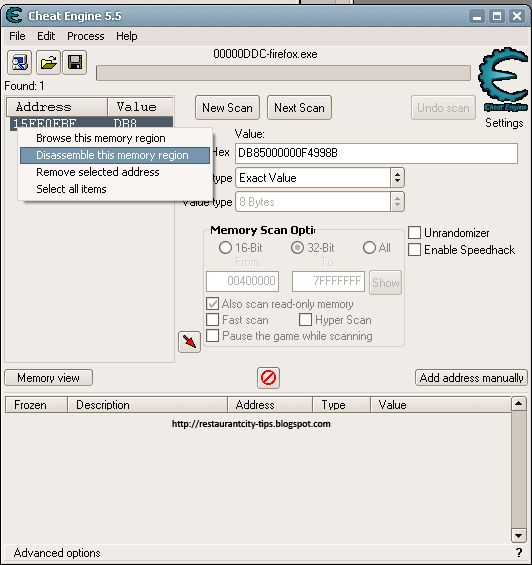Choose Disassemble this memory region
The height and width of the screenshot is (565, 532).
115,155
